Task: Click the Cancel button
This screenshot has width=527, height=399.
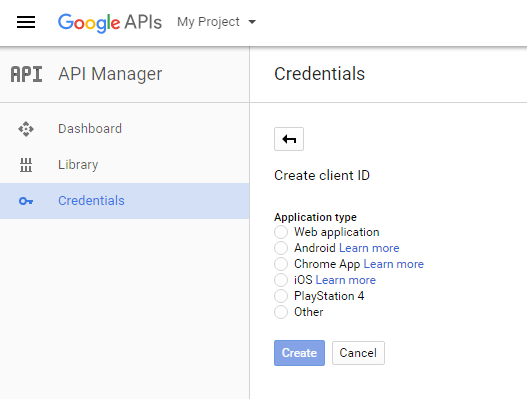Action: pyautogui.click(x=358, y=353)
